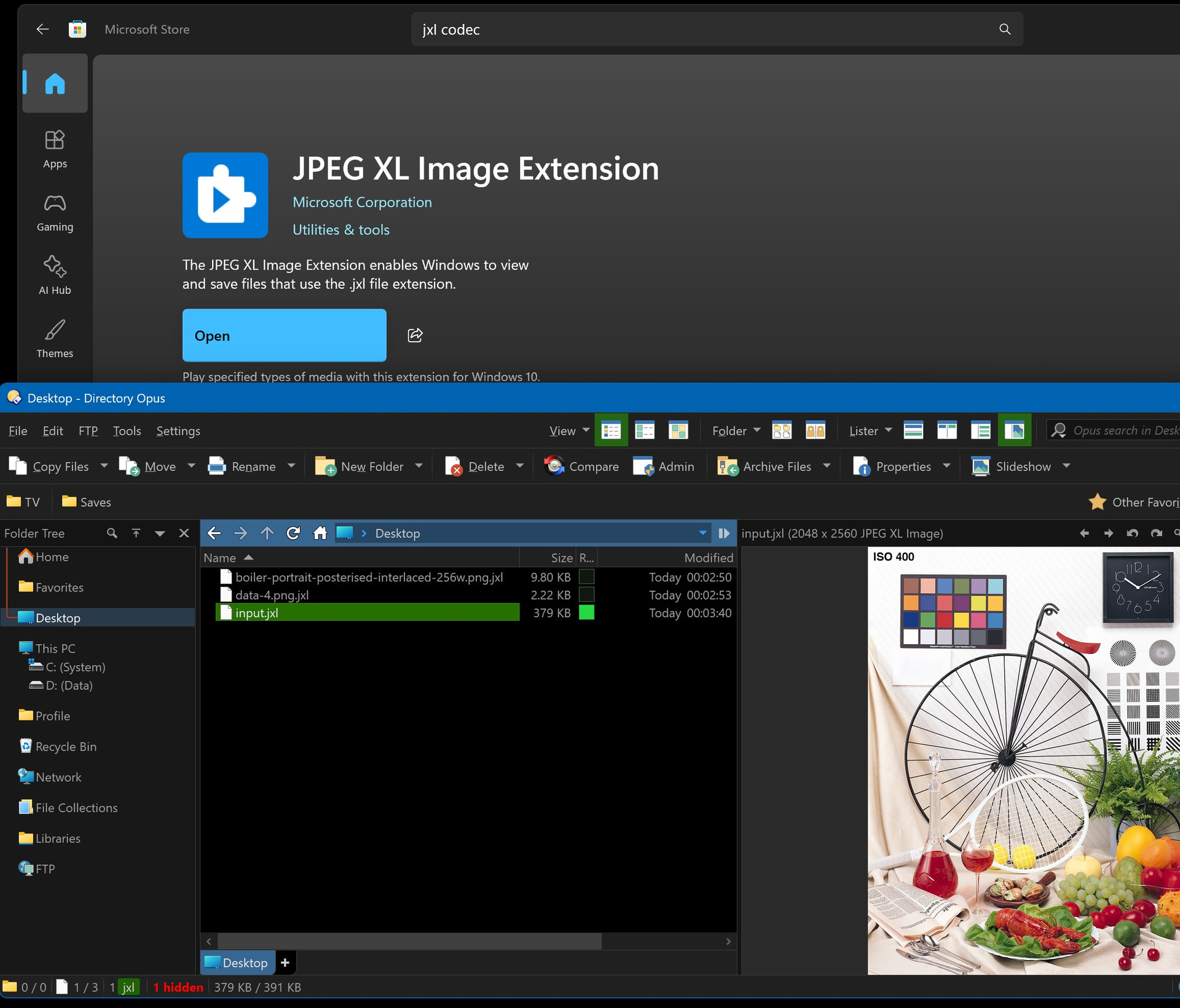The width and height of the screenshot is (1180, 1008).
Task: Open Microsoft Corporation publisher link
Action: click(362, 202)
